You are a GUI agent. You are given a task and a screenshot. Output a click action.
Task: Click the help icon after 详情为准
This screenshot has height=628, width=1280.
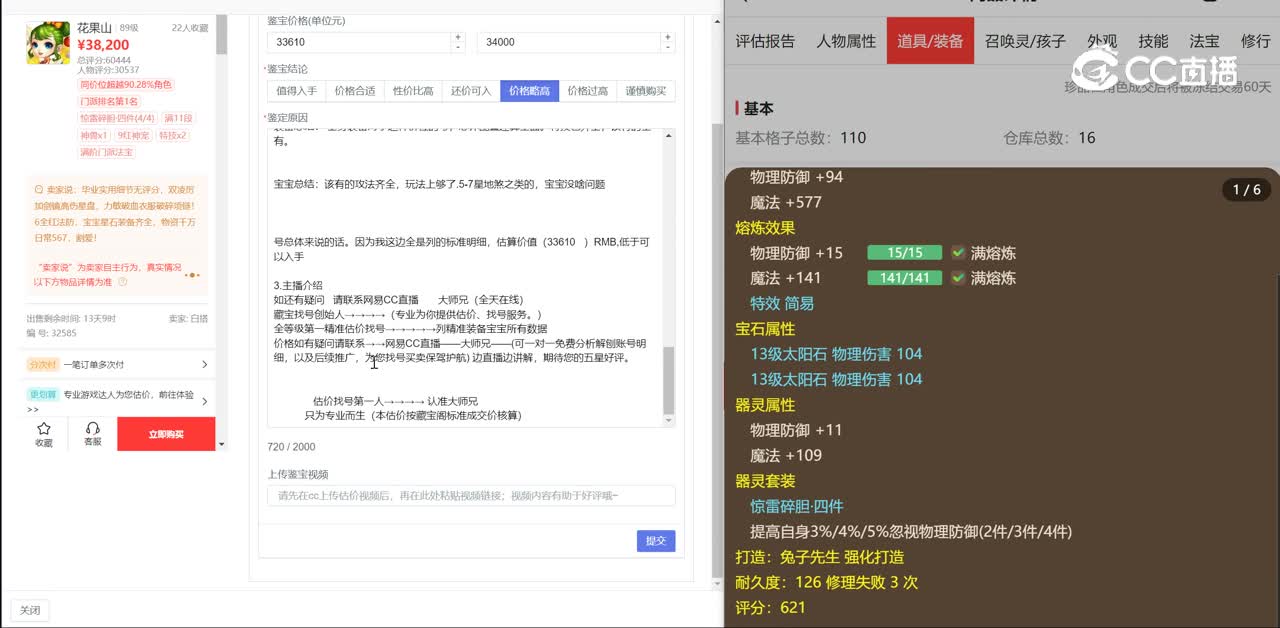coord(123,282)
